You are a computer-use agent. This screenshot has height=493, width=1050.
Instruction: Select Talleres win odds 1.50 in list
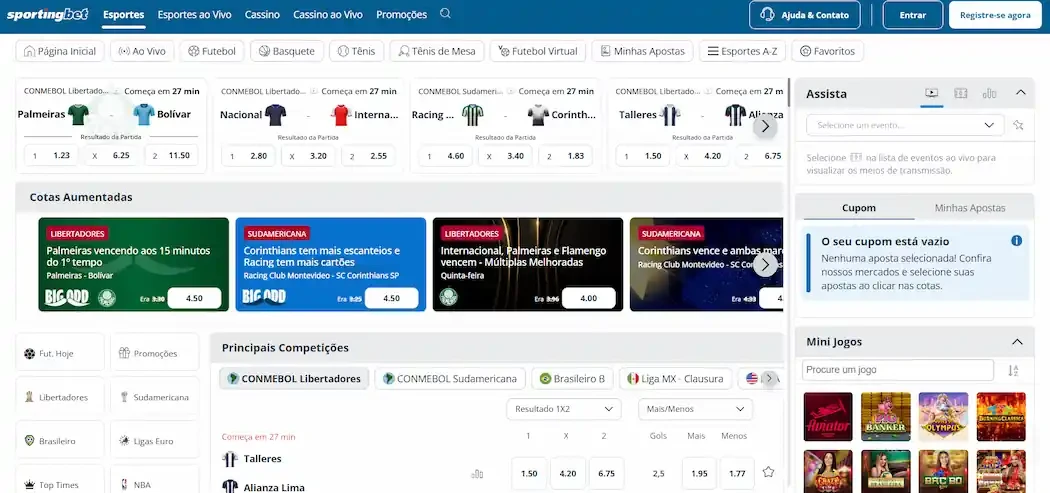(x=529, y=474)
